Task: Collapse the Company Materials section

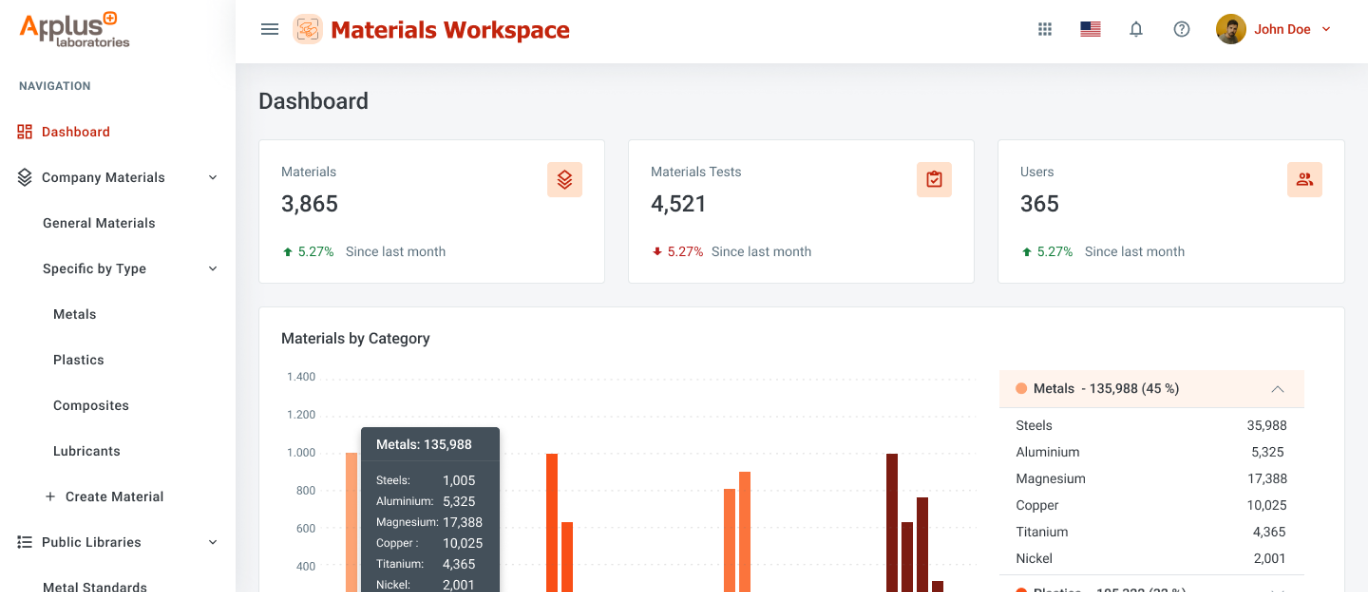Action: click(x=212, y=178)
